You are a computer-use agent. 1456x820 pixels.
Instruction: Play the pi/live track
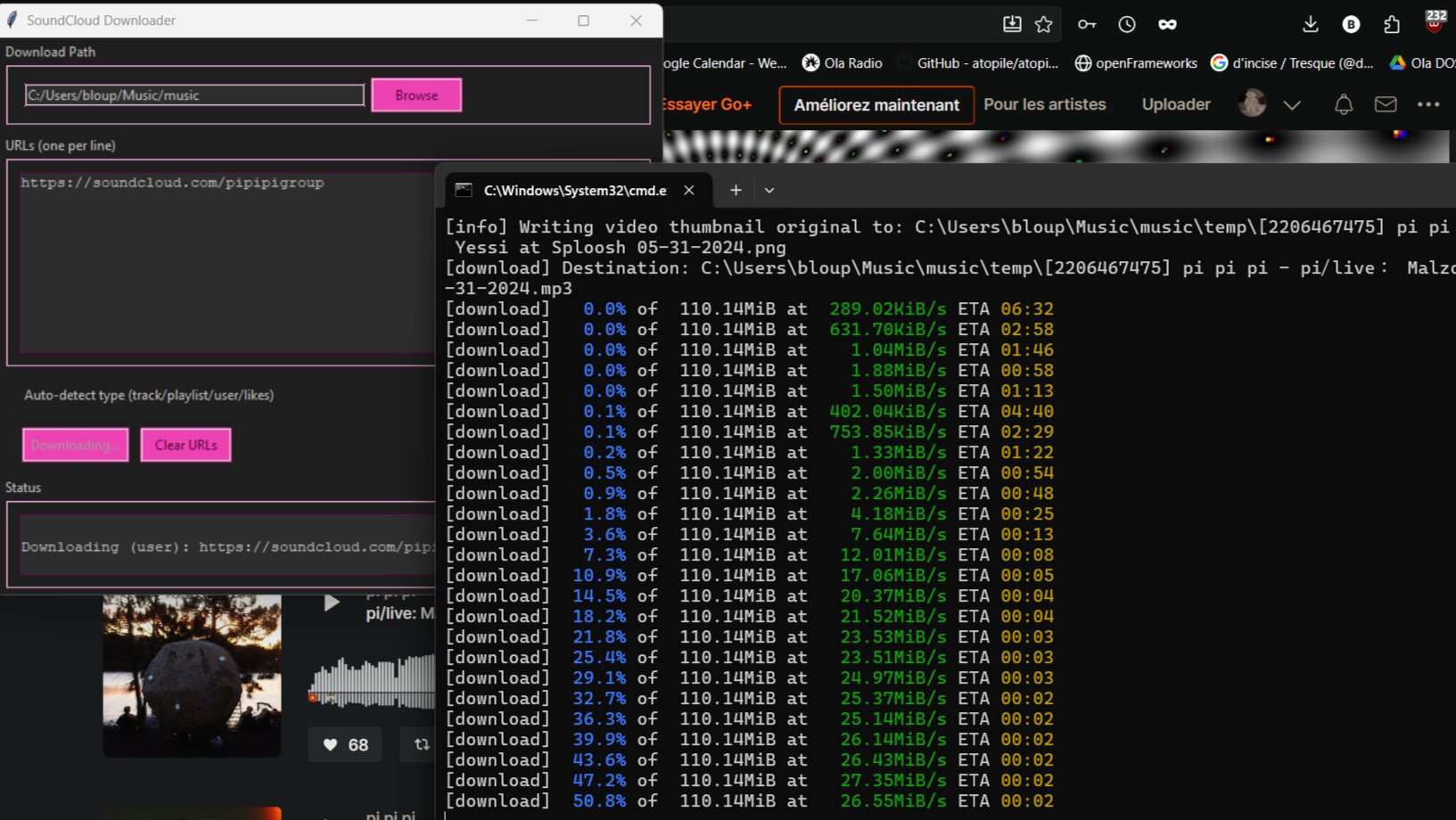pos(331,603)
